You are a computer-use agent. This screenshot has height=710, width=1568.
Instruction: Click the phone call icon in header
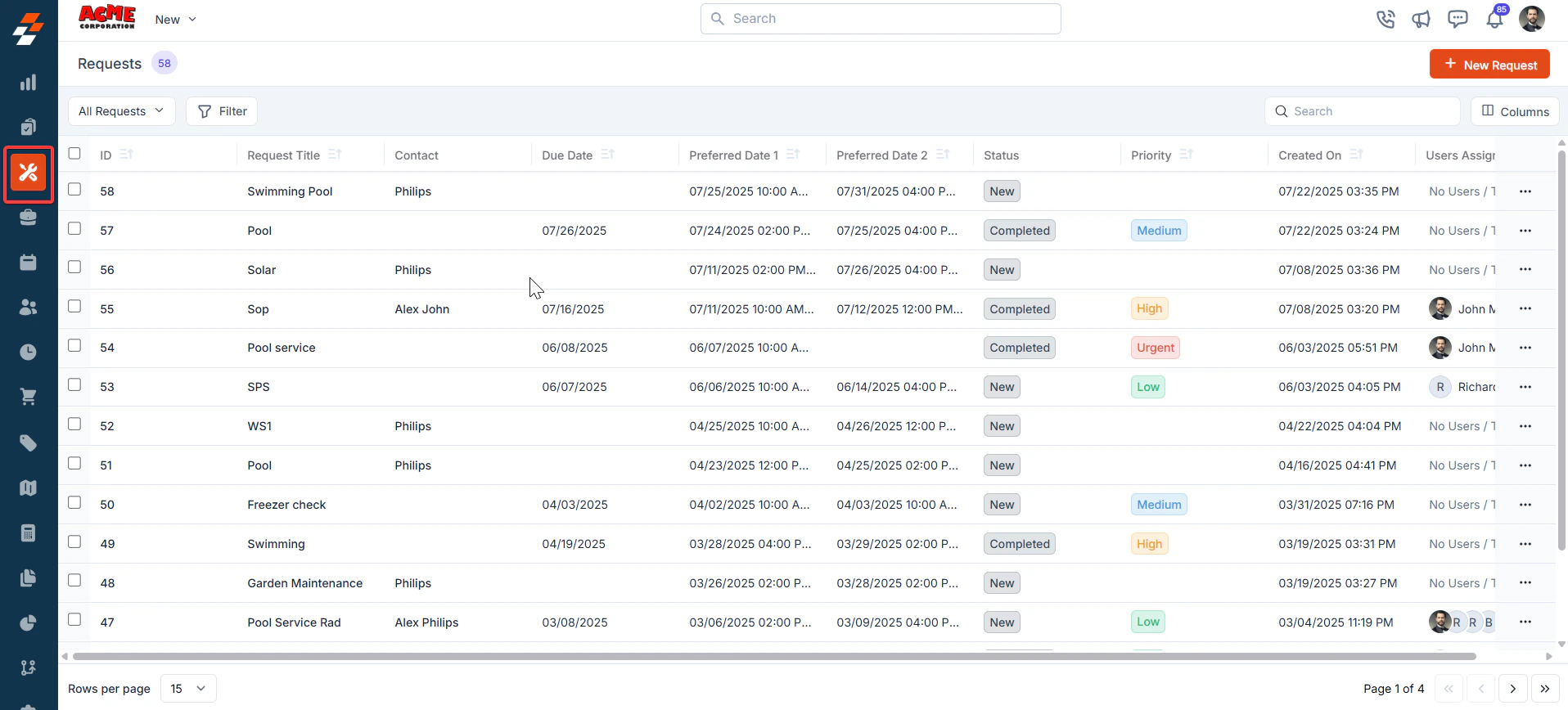[x=1386, y=19]
